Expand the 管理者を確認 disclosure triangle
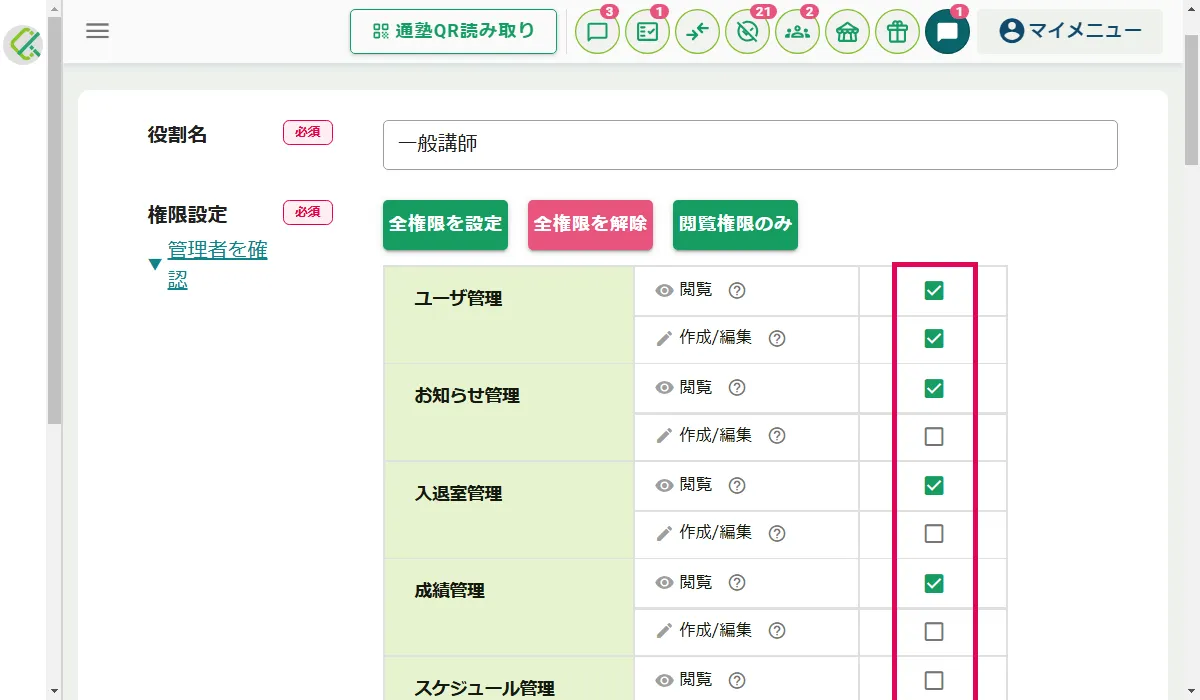 (154, 265)
